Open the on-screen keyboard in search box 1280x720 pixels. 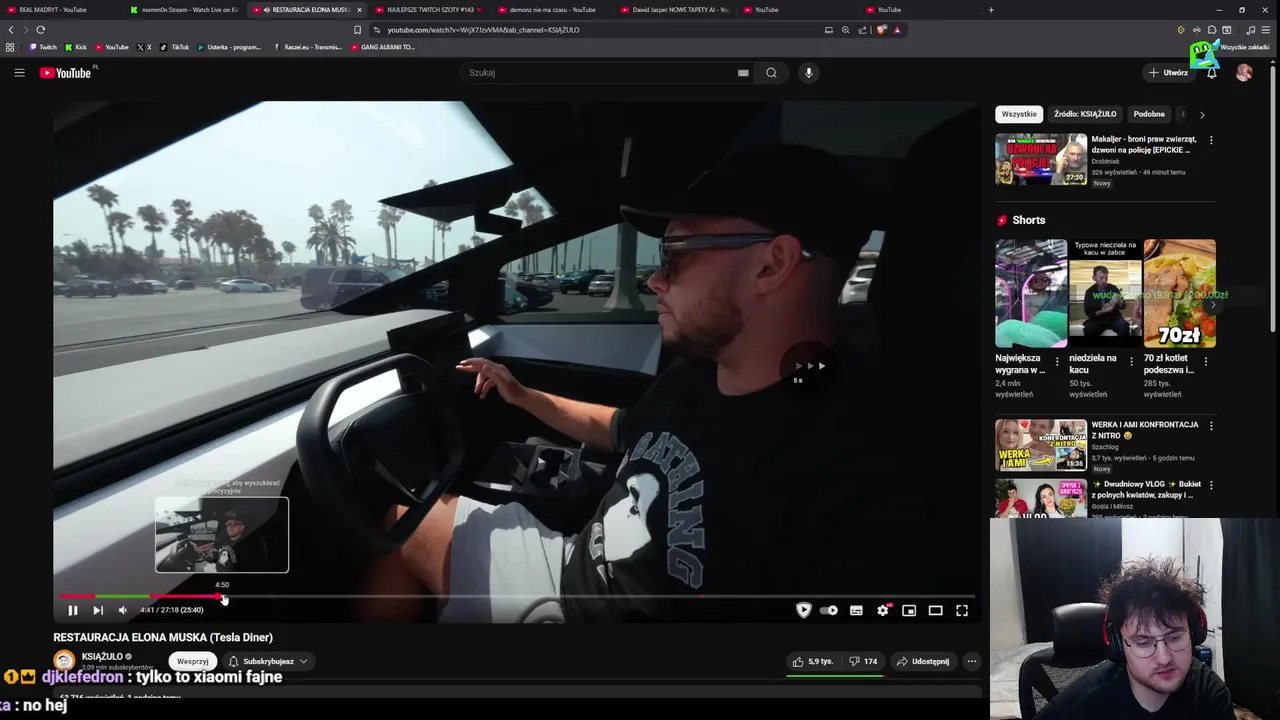click(743, 72)
